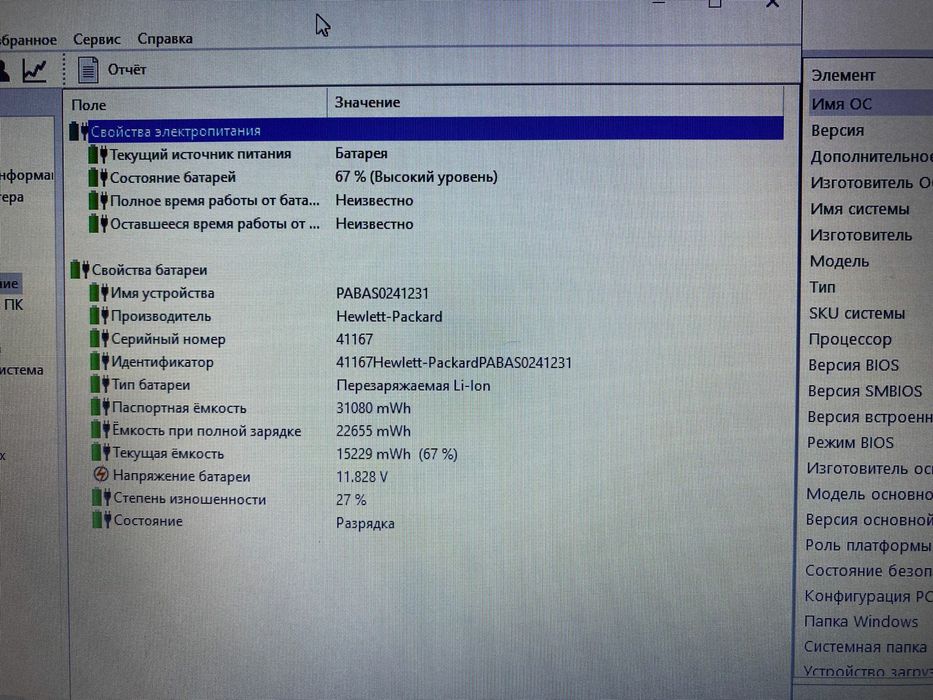Click the value 27 %
Viewport: 933px width, 700px height.
[x=351, y=500]
